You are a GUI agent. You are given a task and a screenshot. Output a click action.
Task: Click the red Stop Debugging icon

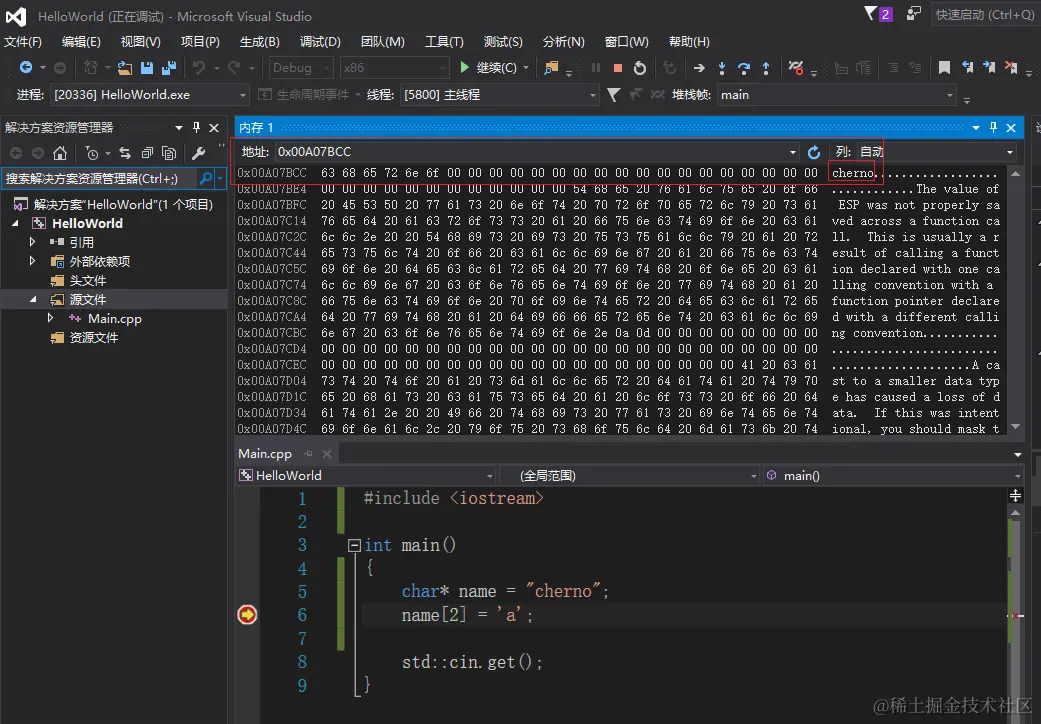(618, 68)
